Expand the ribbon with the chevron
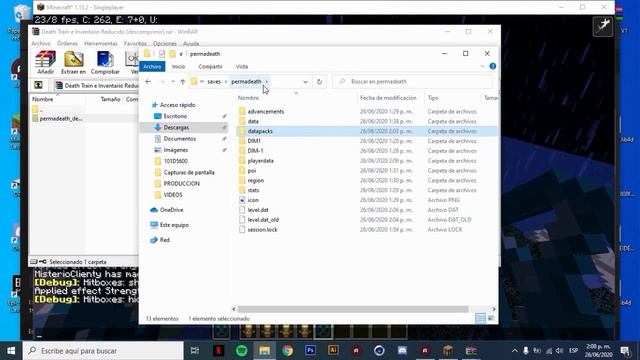Image resolution: width=640 pixels, height=360 pixels. click(x=482, y=66)
